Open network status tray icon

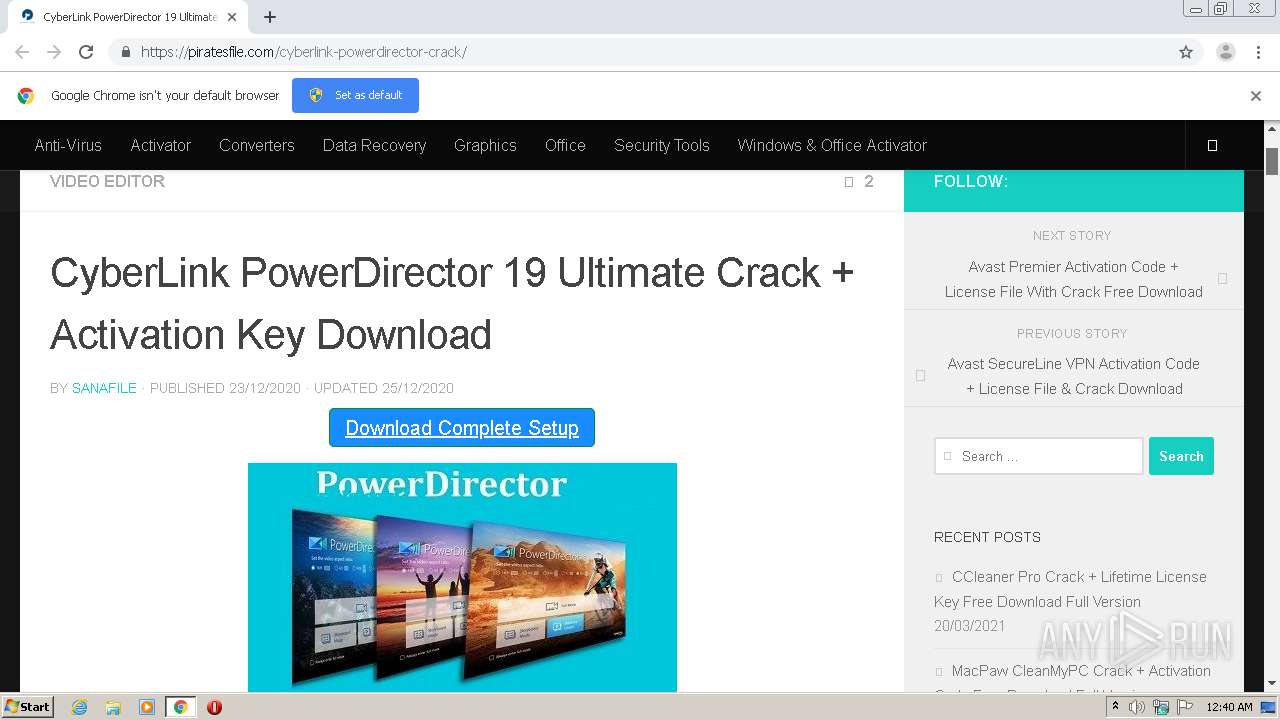[x=1161, y=707]
